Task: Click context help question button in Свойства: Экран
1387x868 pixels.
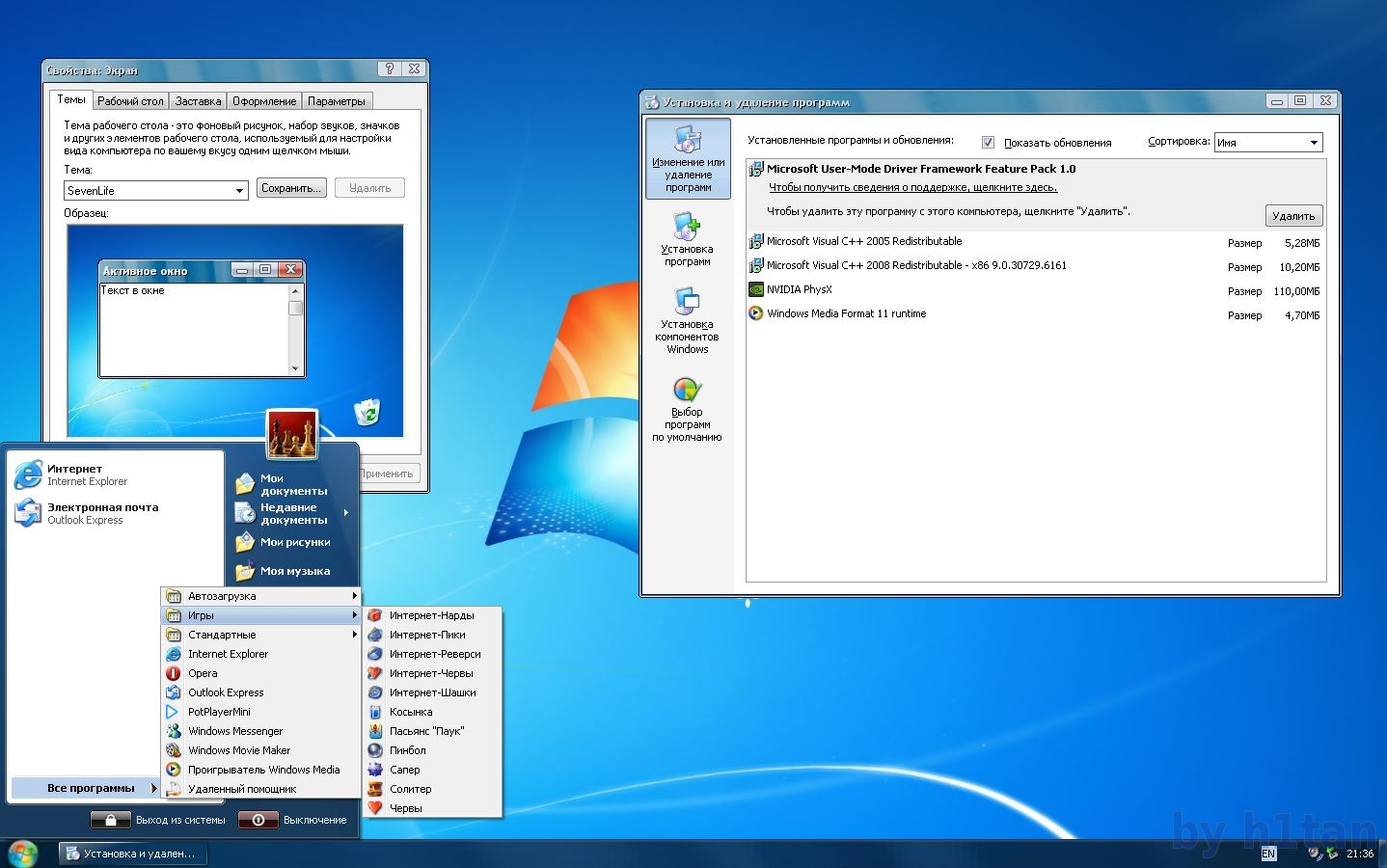Action: (x=389, y=69)
